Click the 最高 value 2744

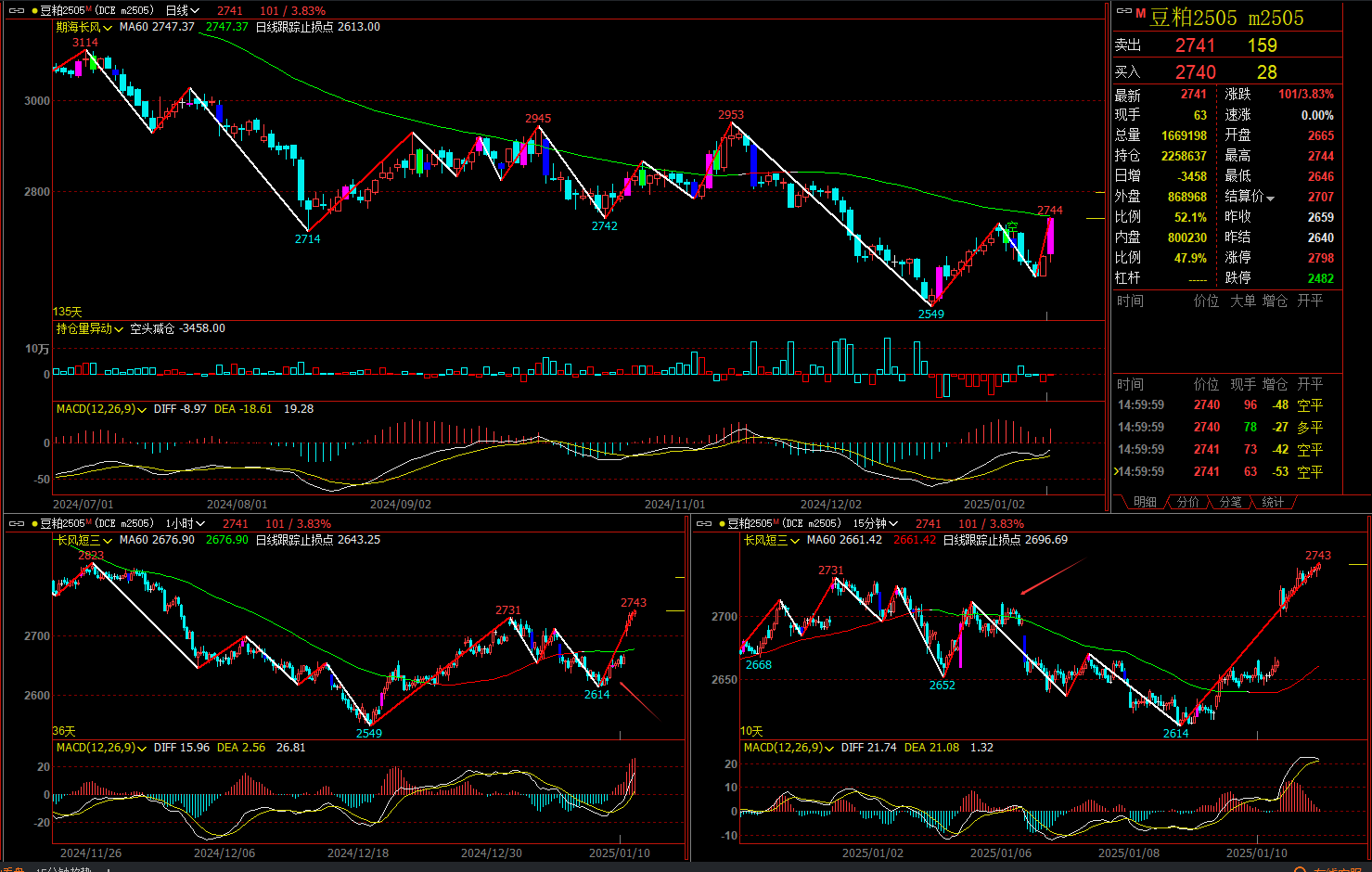(1321, 156)
